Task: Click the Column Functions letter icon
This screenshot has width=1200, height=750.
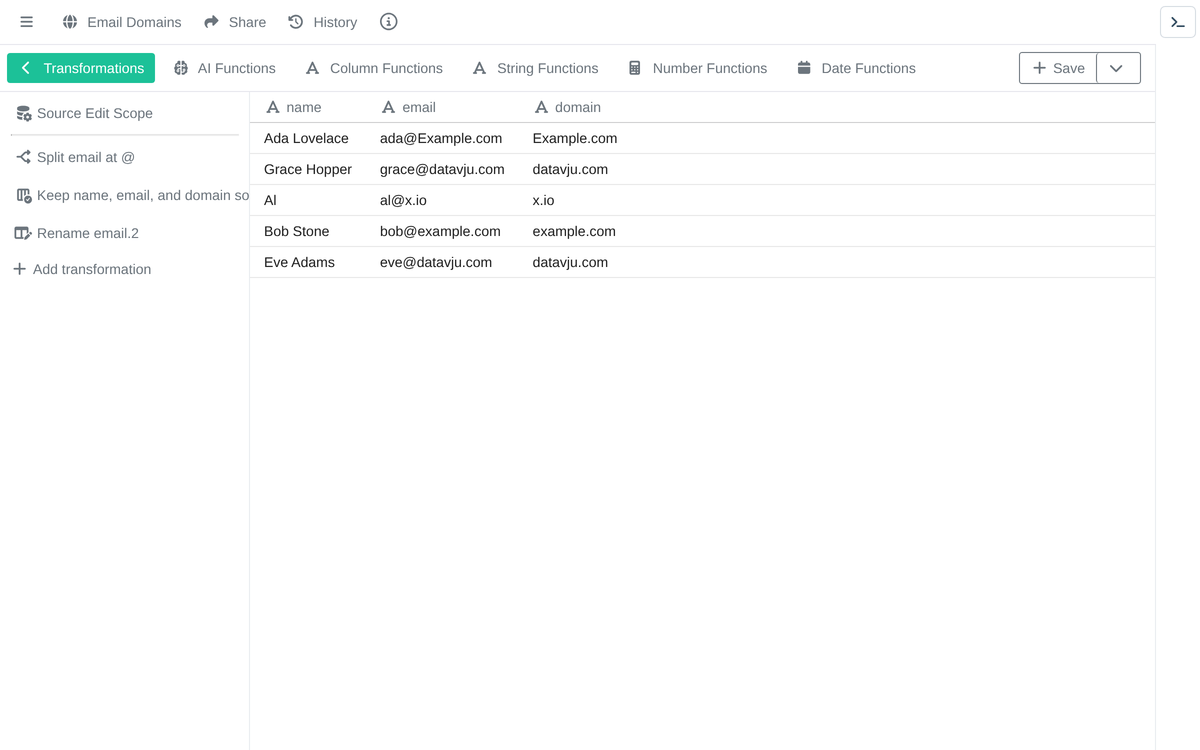Action: point(312,68)
